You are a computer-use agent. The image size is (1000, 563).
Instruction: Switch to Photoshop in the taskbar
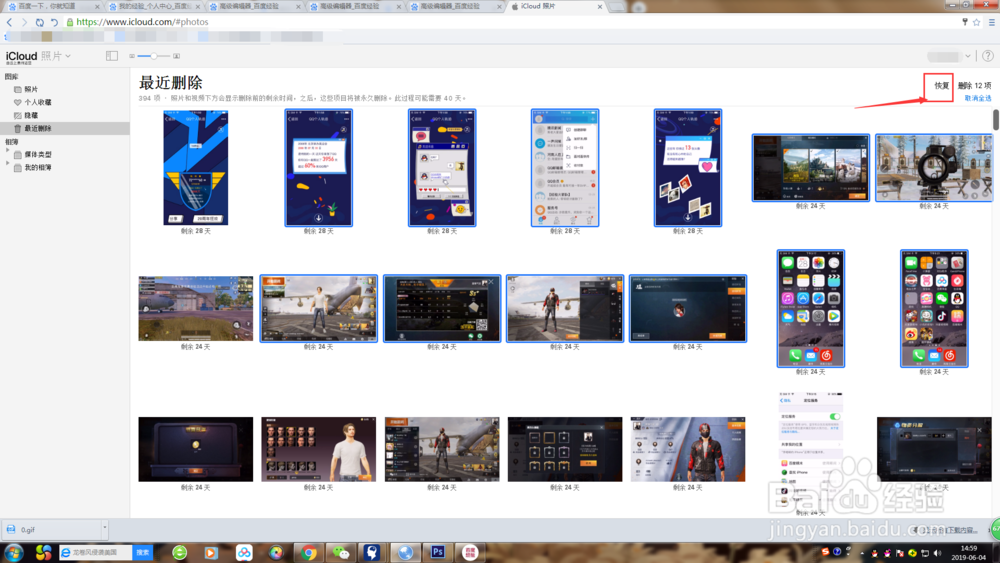pyautogui.click(x=438, y=552)
